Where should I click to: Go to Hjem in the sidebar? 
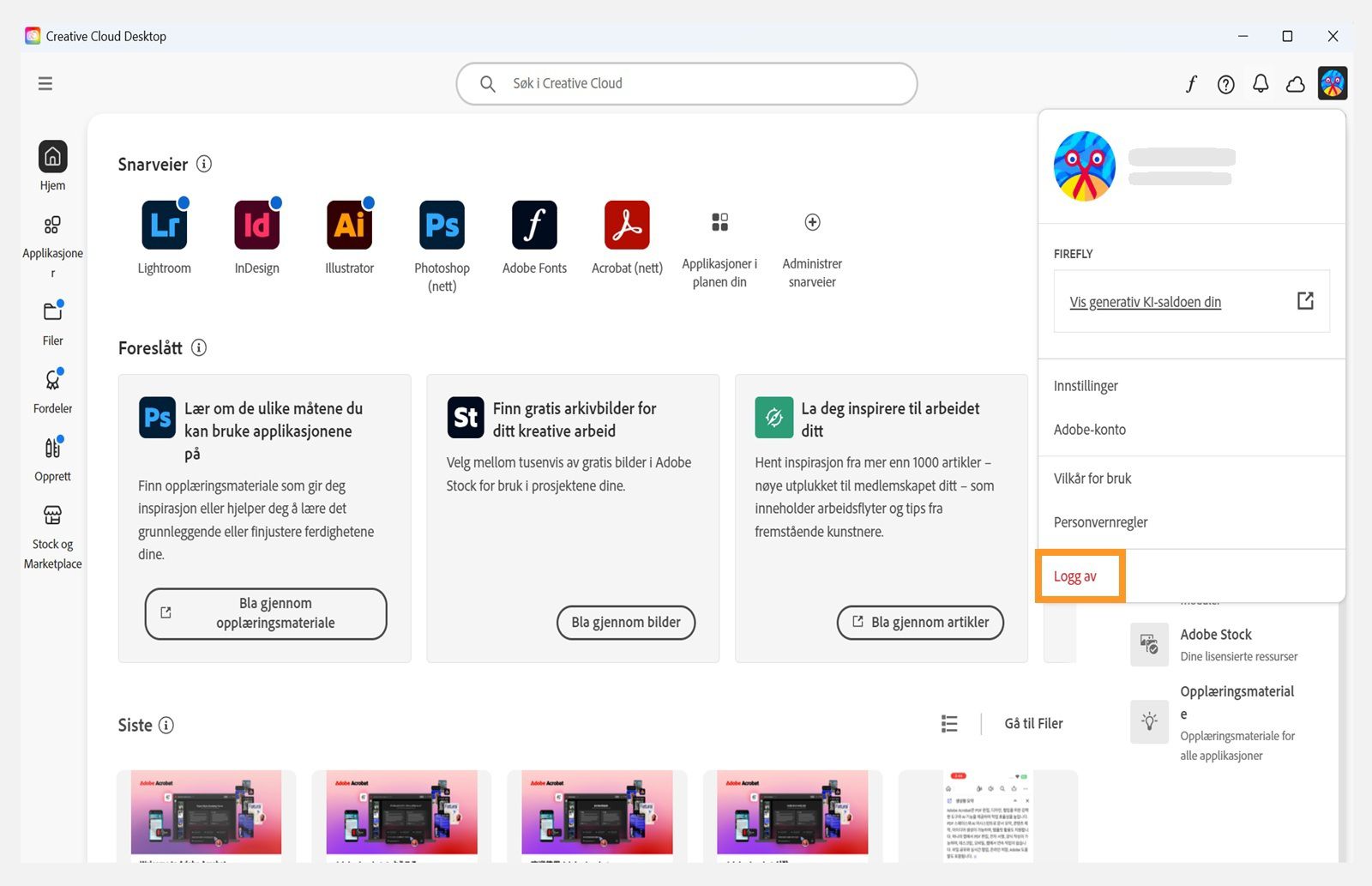coord(52,166)
